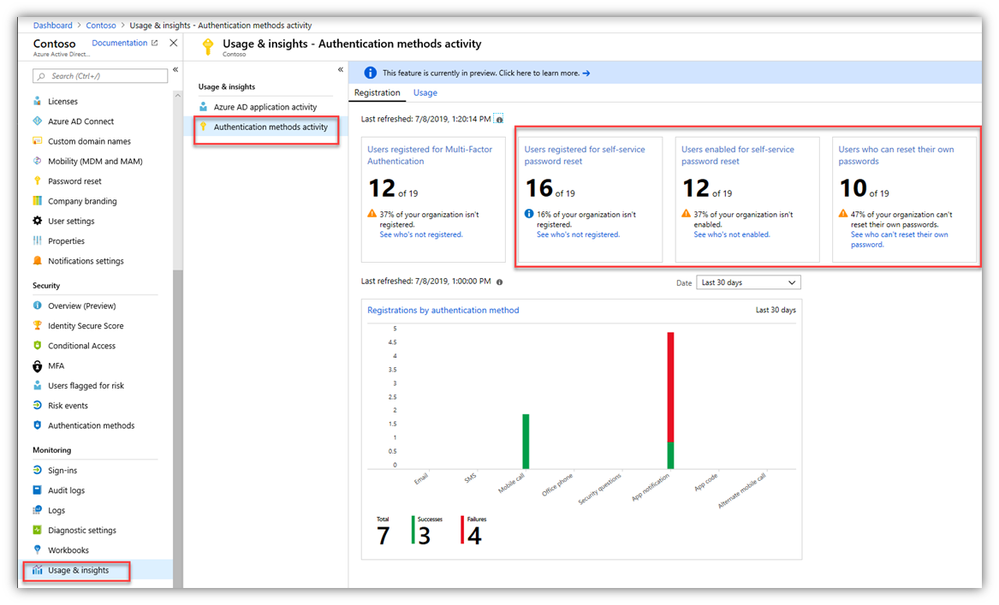Screen dimensions: 999x605
Task: Open Users registered for self-service password reset
Action: click(x=584, y=155)
